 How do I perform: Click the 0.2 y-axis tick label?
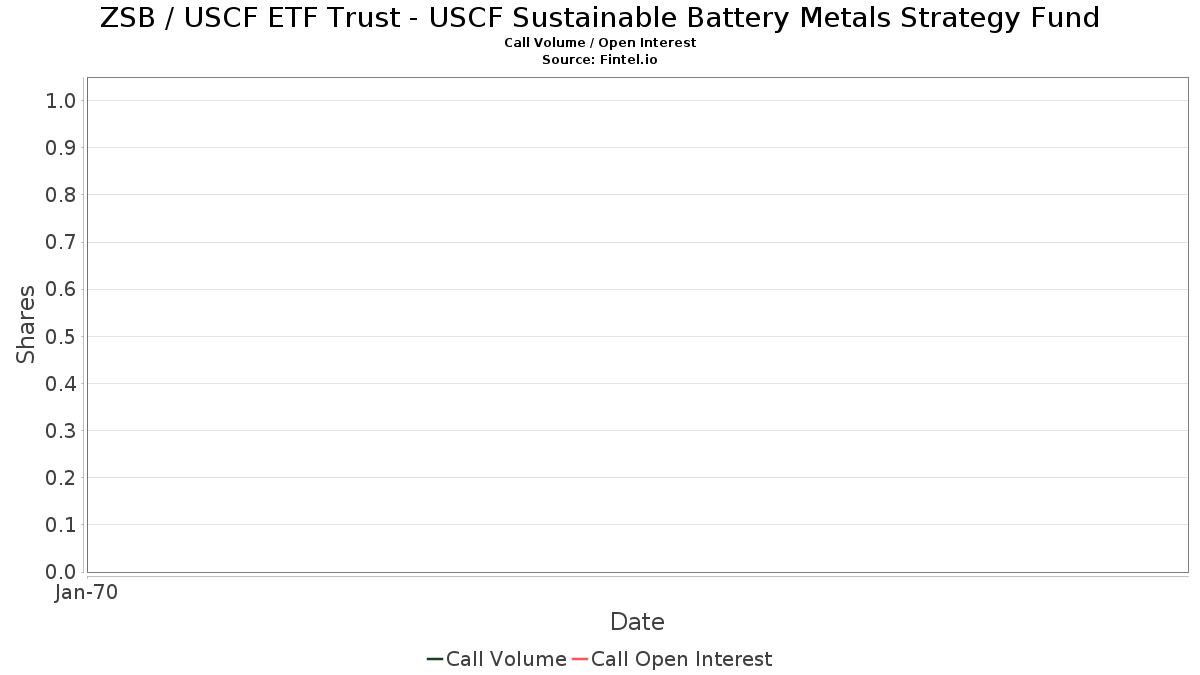[61, 478]
